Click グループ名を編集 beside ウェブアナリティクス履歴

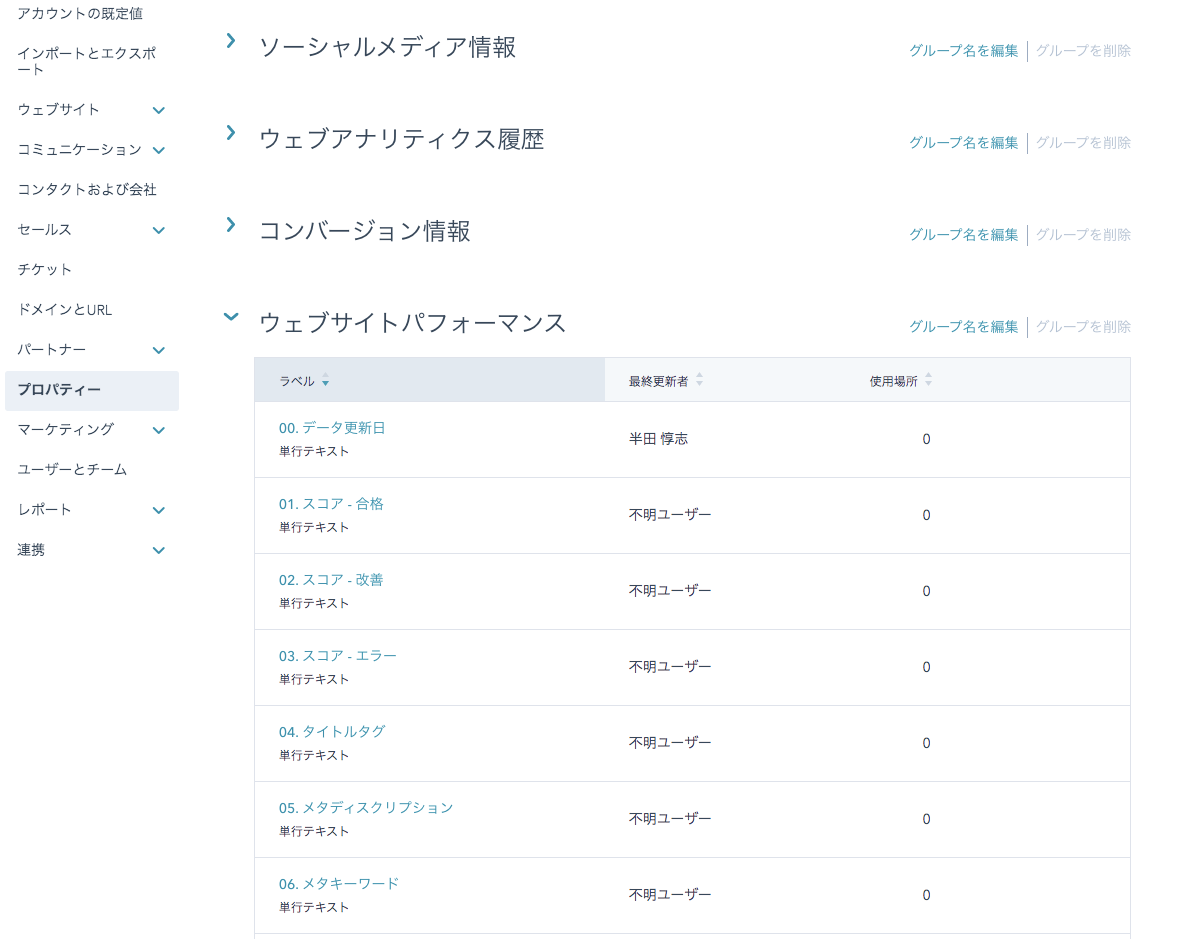(963, 143)
